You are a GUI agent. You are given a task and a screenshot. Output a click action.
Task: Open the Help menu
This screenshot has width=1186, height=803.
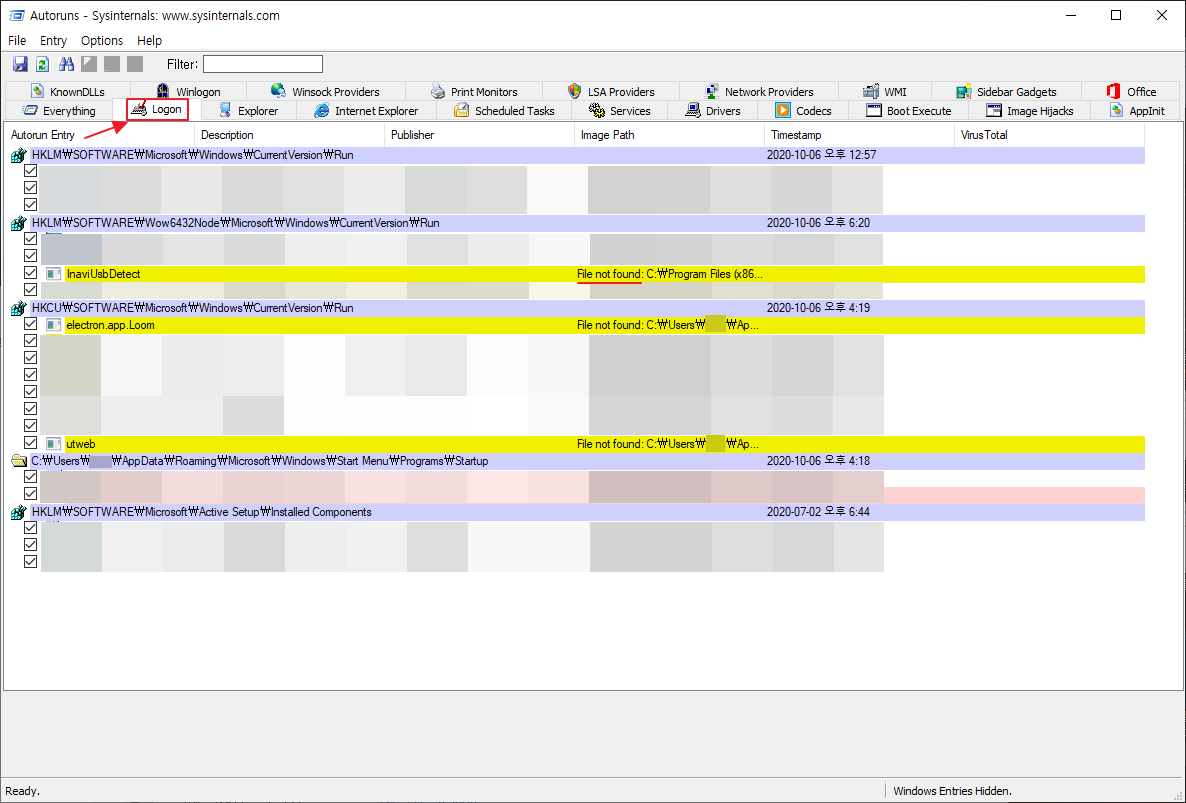(x=149, y=40)
